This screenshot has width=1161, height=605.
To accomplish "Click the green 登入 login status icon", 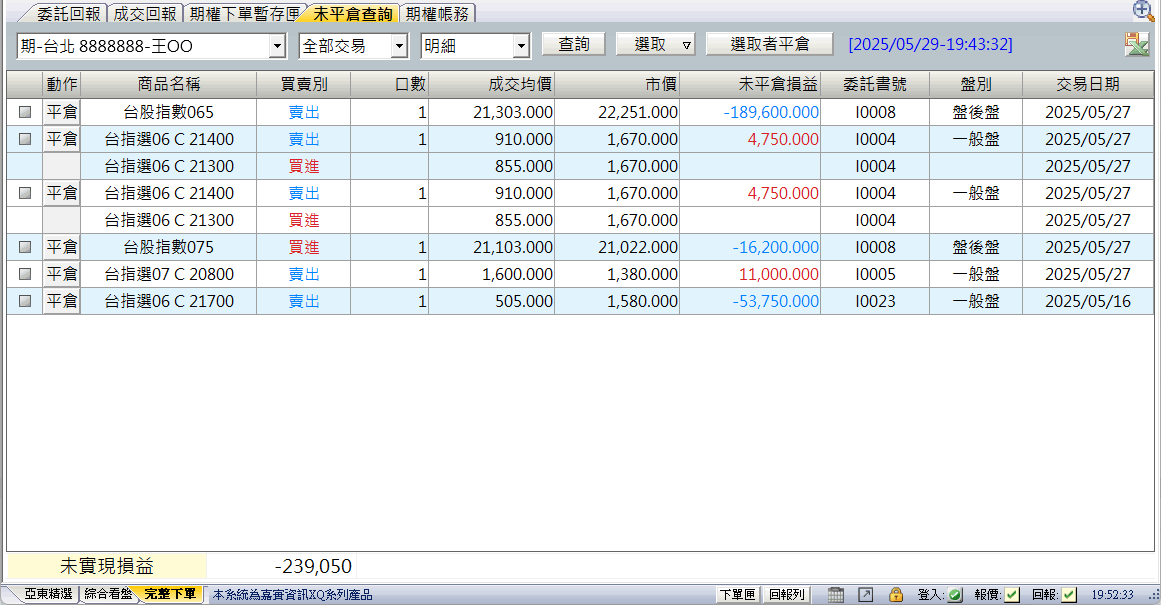I will coord(955,595).
